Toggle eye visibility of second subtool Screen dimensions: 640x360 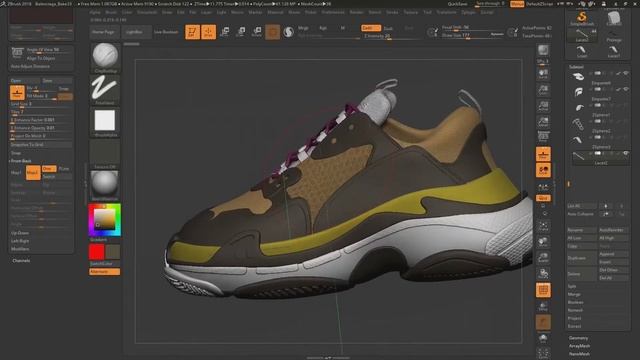626,89
